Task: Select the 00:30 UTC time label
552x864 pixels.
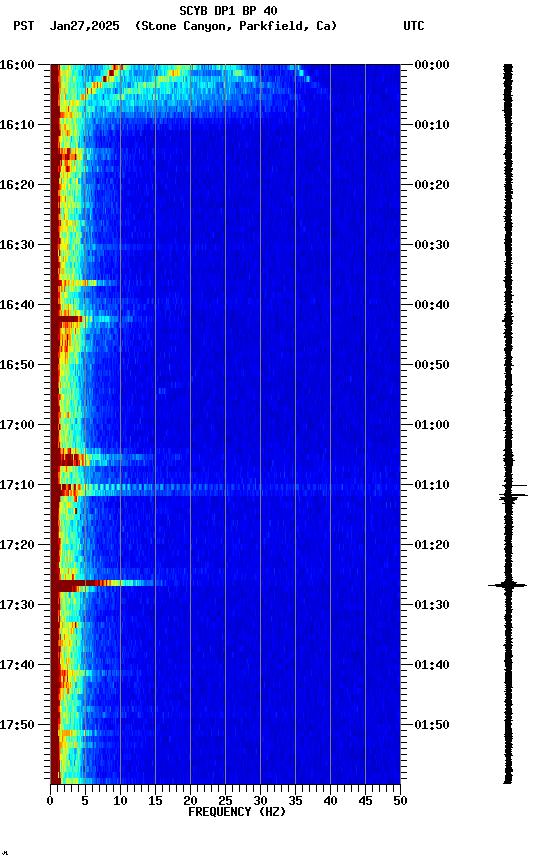Action: pos(432,245)
